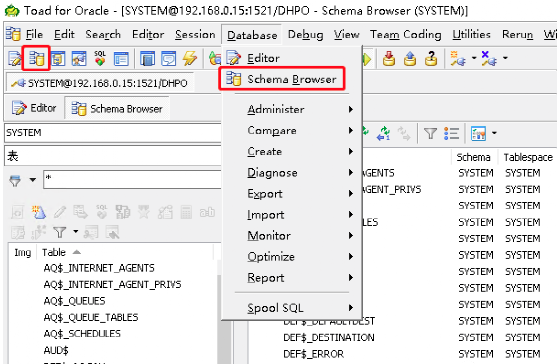Click the dark blue window toolbar icon
The image size is (557, 364).
147,59
